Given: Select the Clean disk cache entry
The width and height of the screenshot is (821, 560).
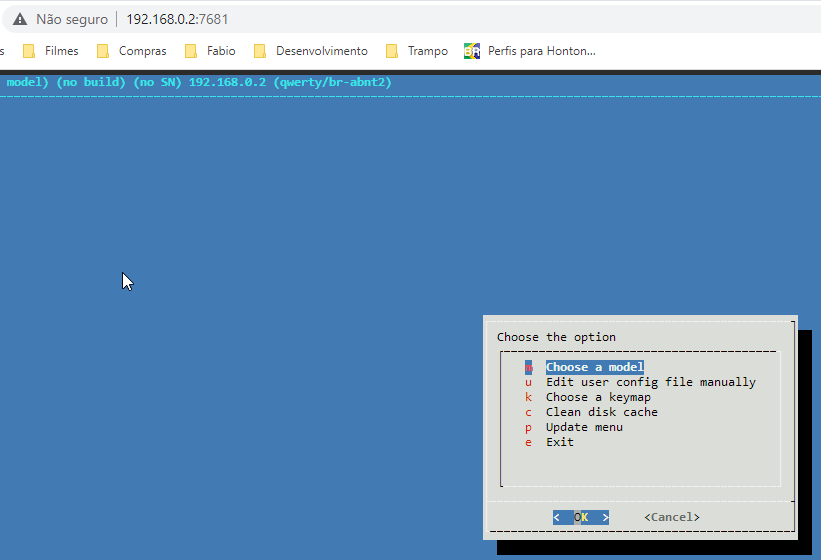Looking at the screenshot, I should (601, 412).
